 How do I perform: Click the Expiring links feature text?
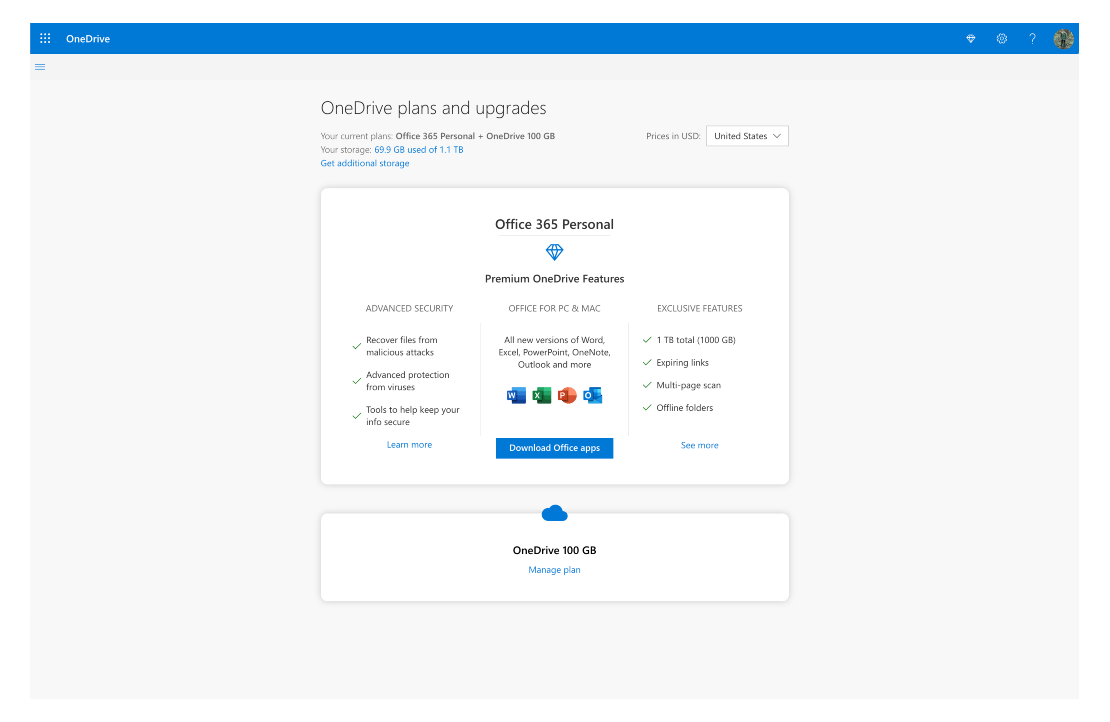682,362
